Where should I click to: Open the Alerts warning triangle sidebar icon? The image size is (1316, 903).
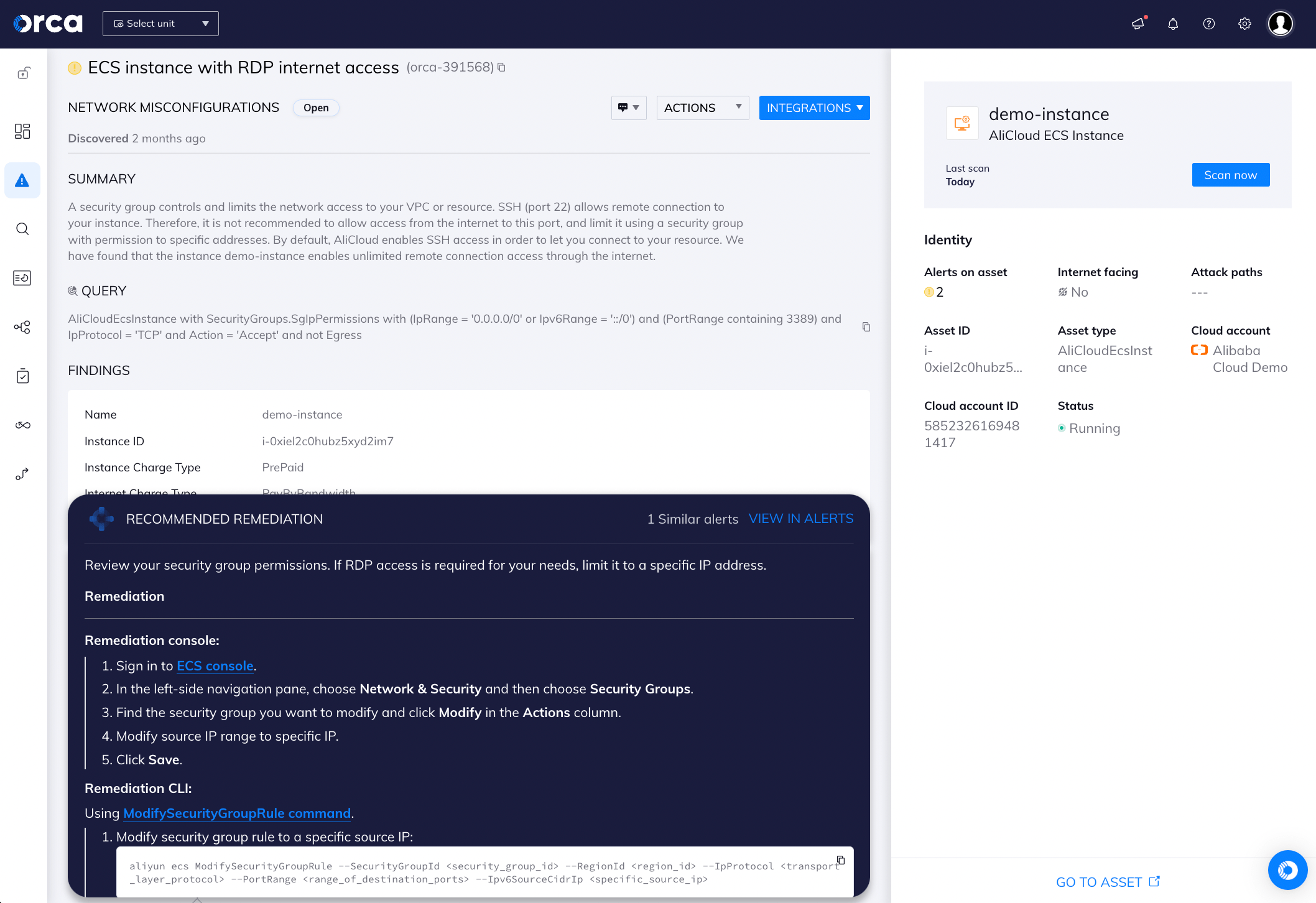pyautogui.click(x=22, y=180)
